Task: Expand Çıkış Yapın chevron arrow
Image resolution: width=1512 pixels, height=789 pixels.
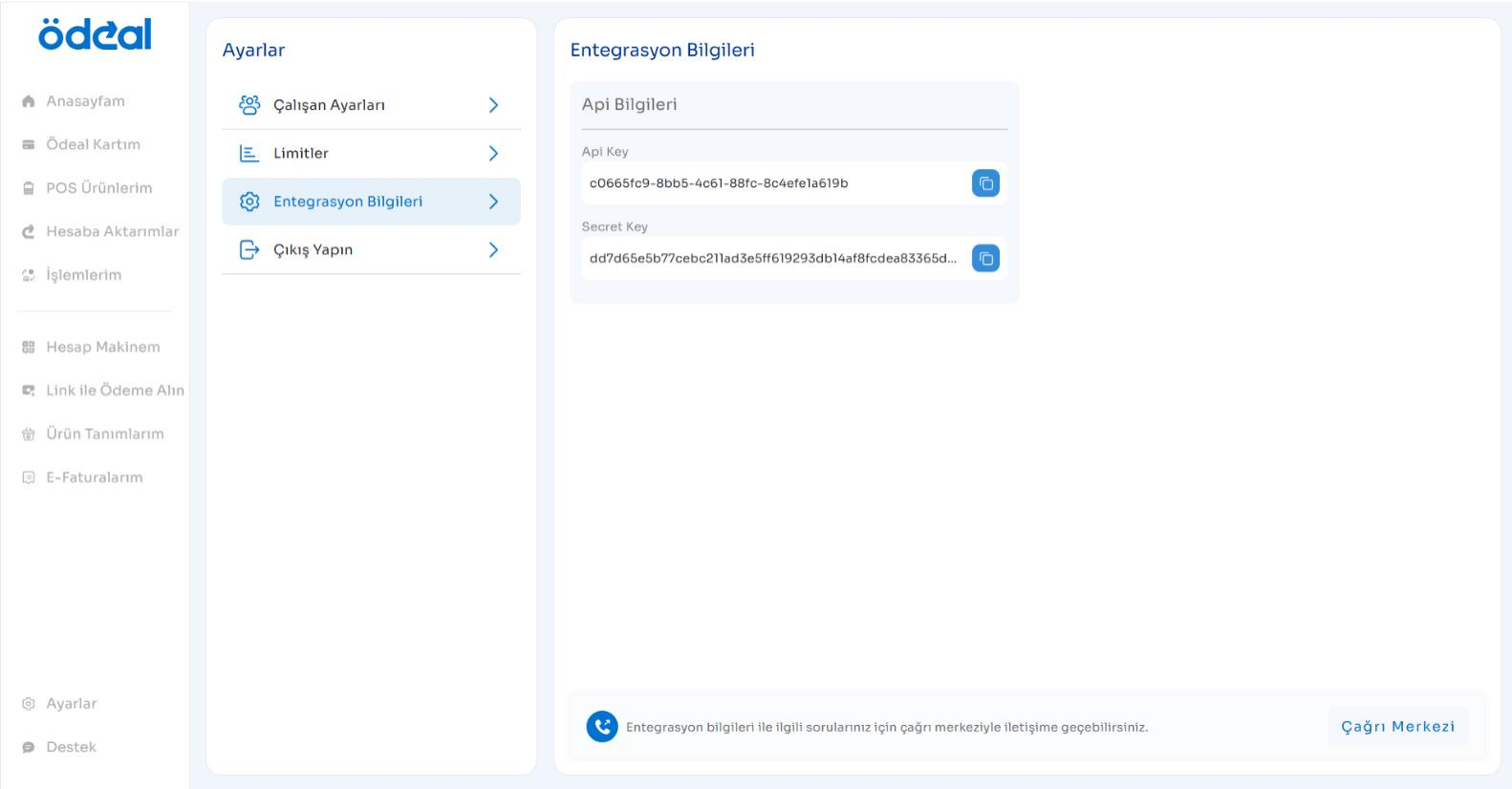Action: 493,250
